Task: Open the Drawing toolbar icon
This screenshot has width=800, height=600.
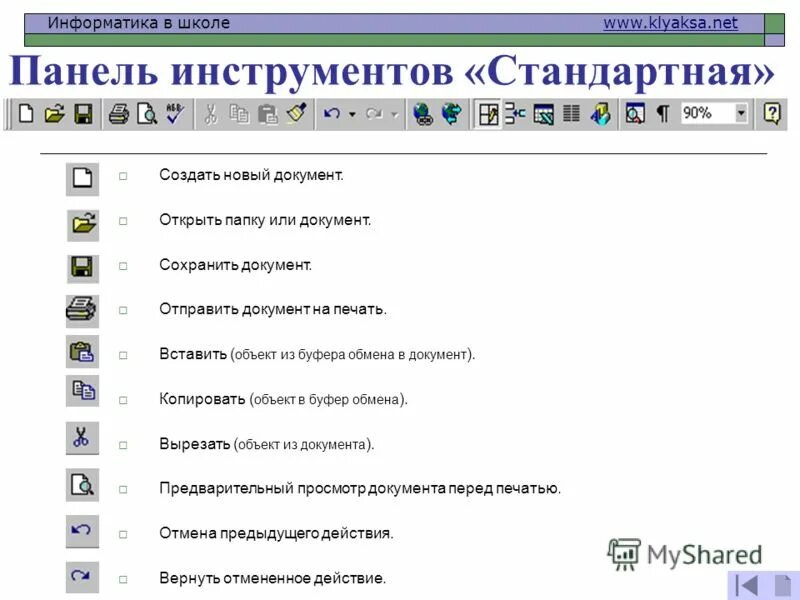Action: [600, 113]
